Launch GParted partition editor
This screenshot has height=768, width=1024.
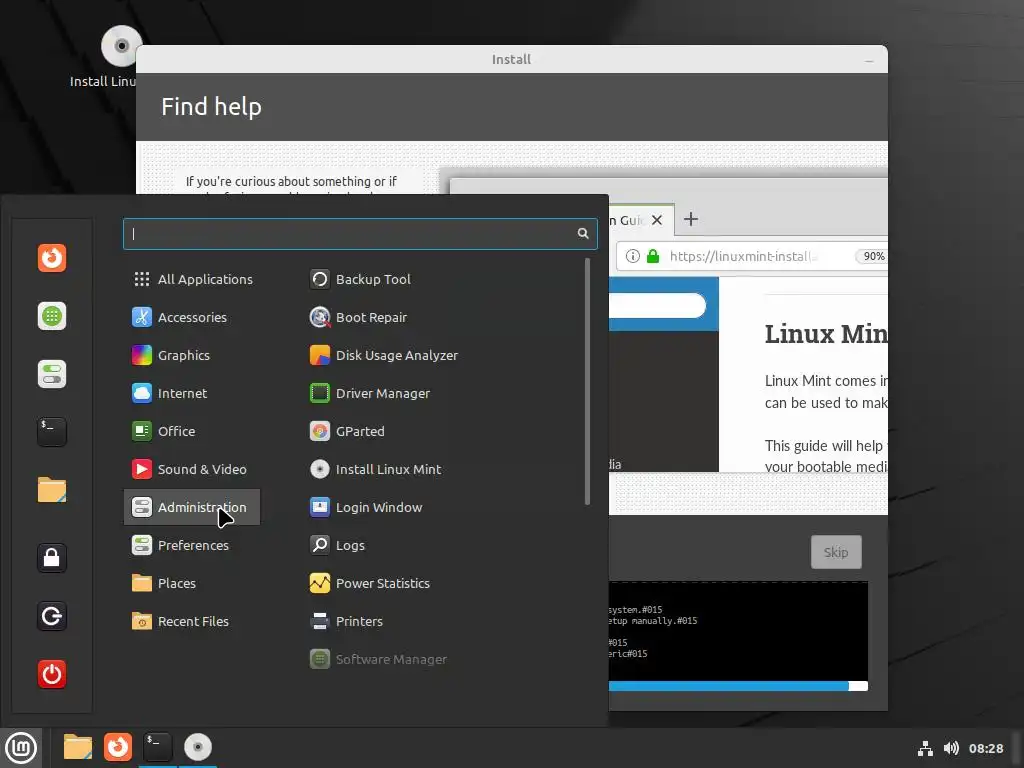point(347,431)
